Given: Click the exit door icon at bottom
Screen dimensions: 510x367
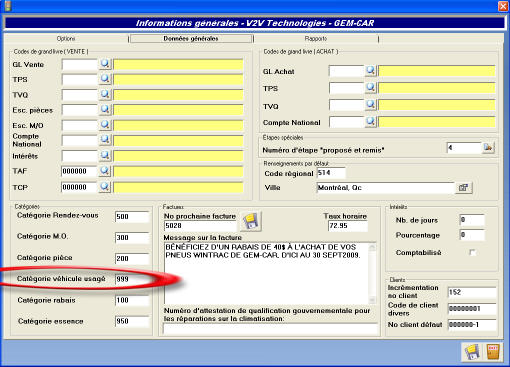Looking at the screenshot, I should (493, 352).
